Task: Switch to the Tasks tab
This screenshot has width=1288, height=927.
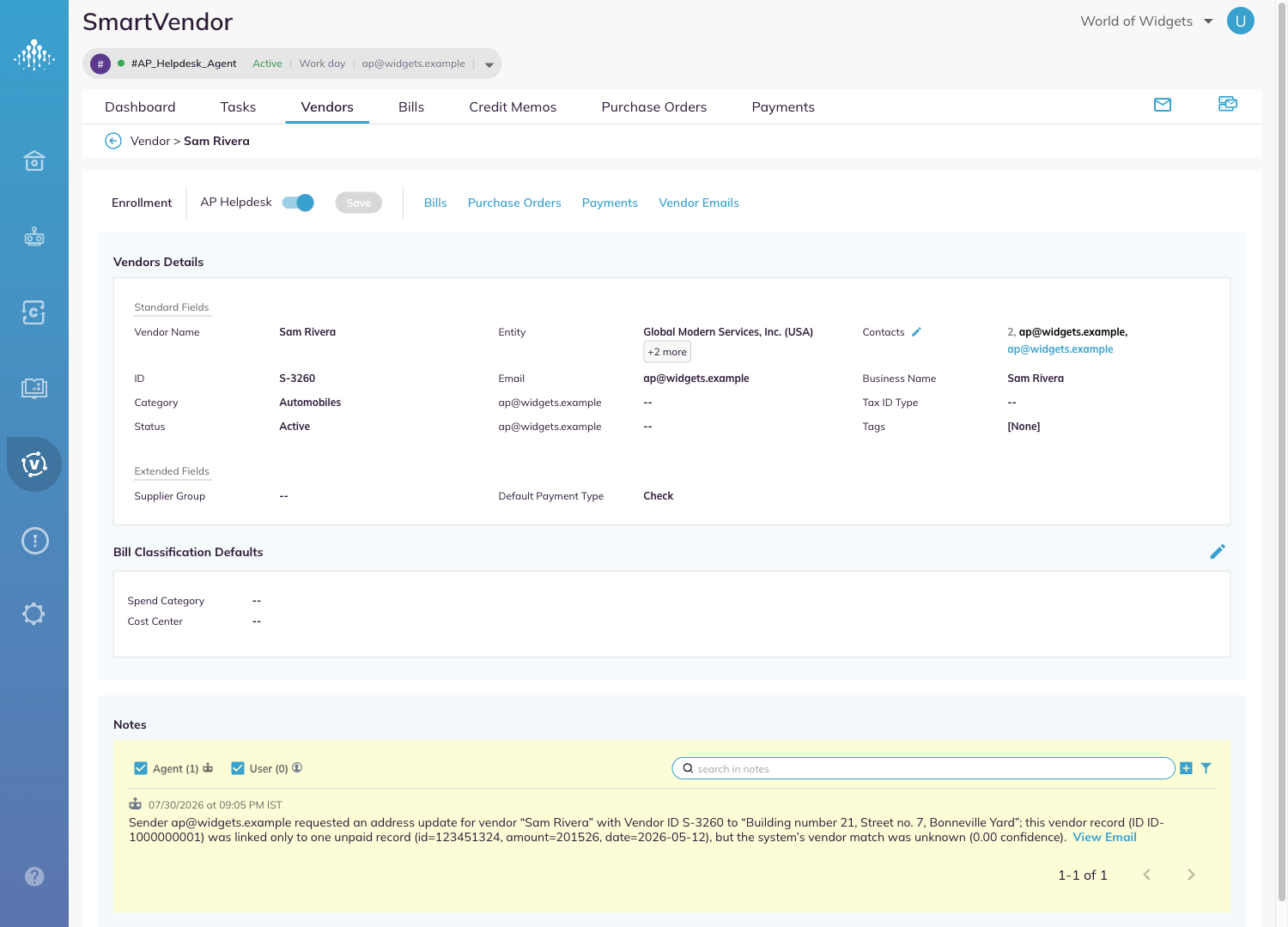Action: coord(238,107)
